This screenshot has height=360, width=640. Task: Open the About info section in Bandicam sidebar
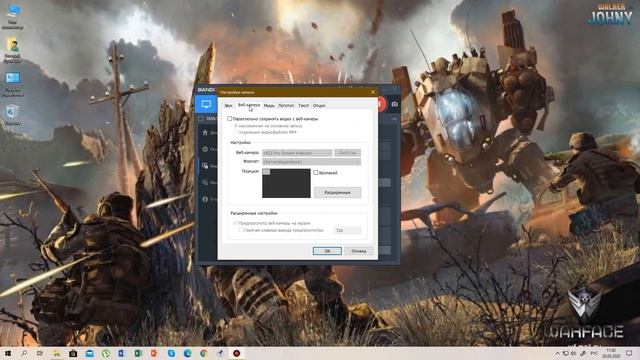[205, 199]
